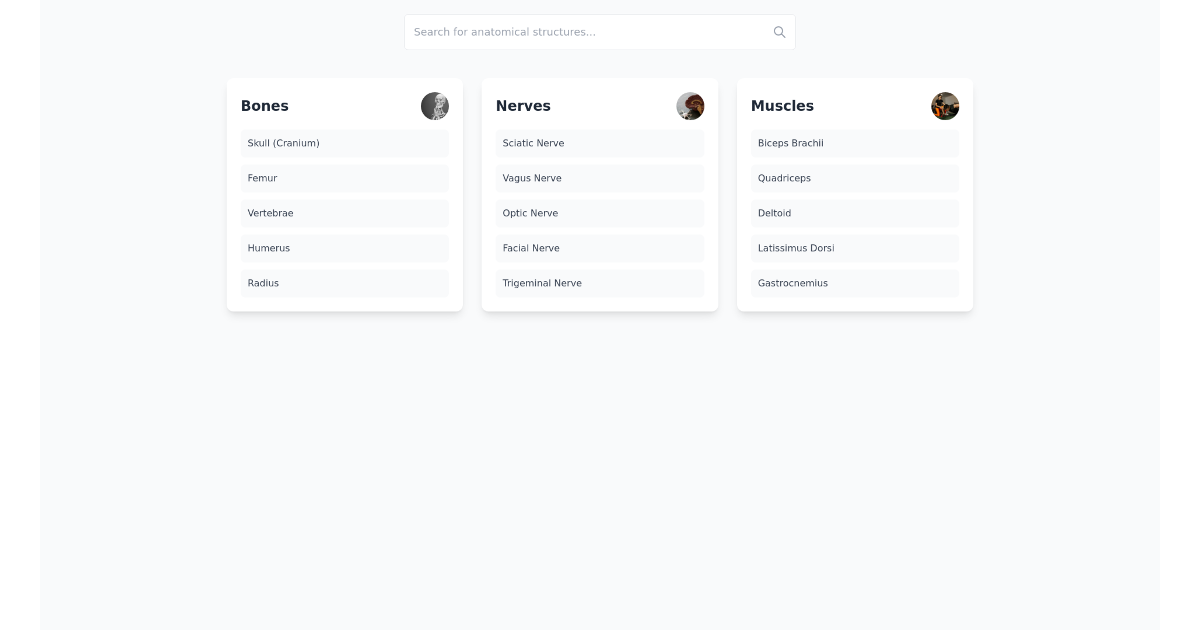The image size is (1200, 630).
Task: Open the Optic Nerve item
Action: tap(600, 213)
